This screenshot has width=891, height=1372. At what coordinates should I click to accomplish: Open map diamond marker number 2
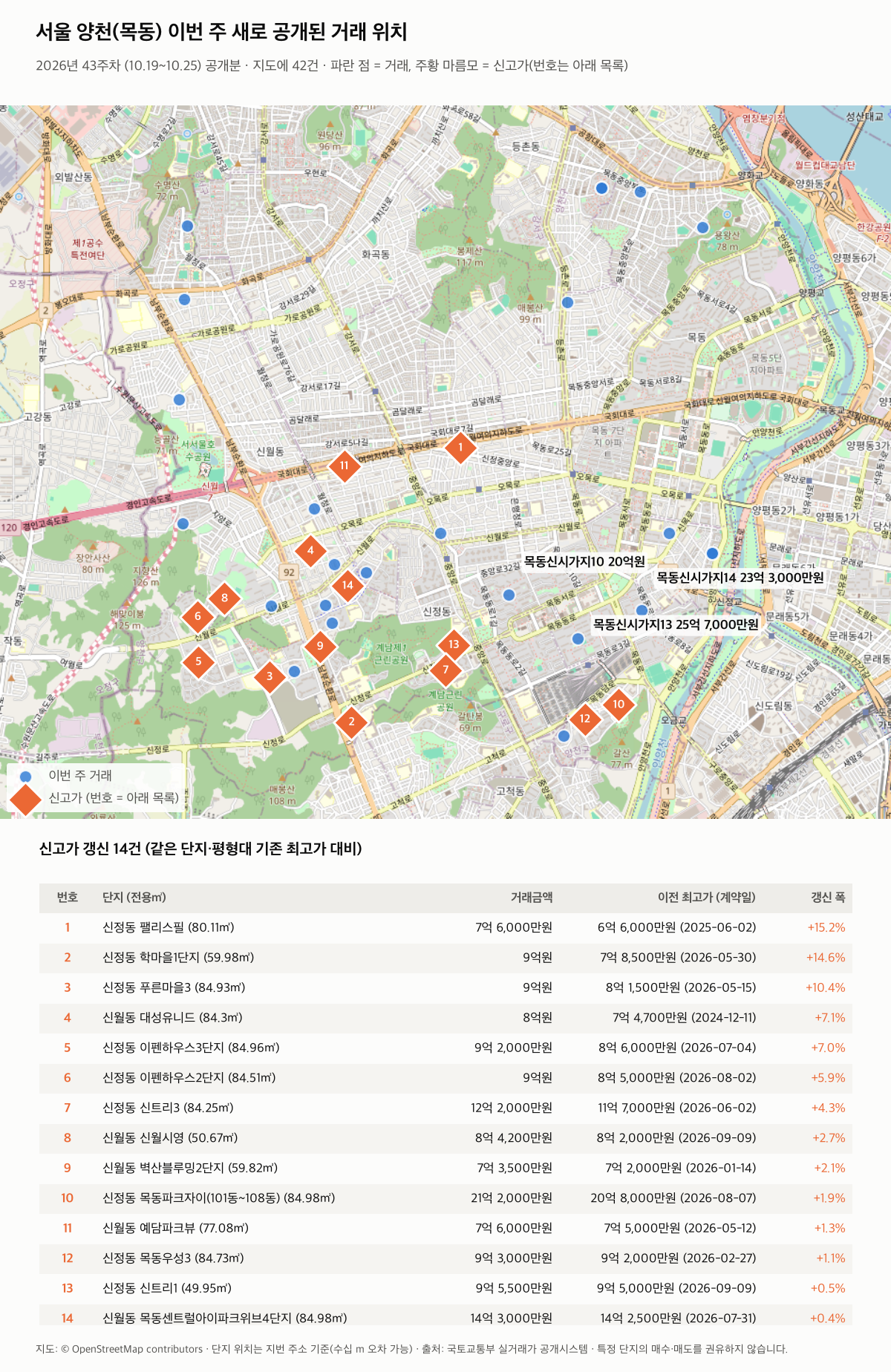coord(351,721)
